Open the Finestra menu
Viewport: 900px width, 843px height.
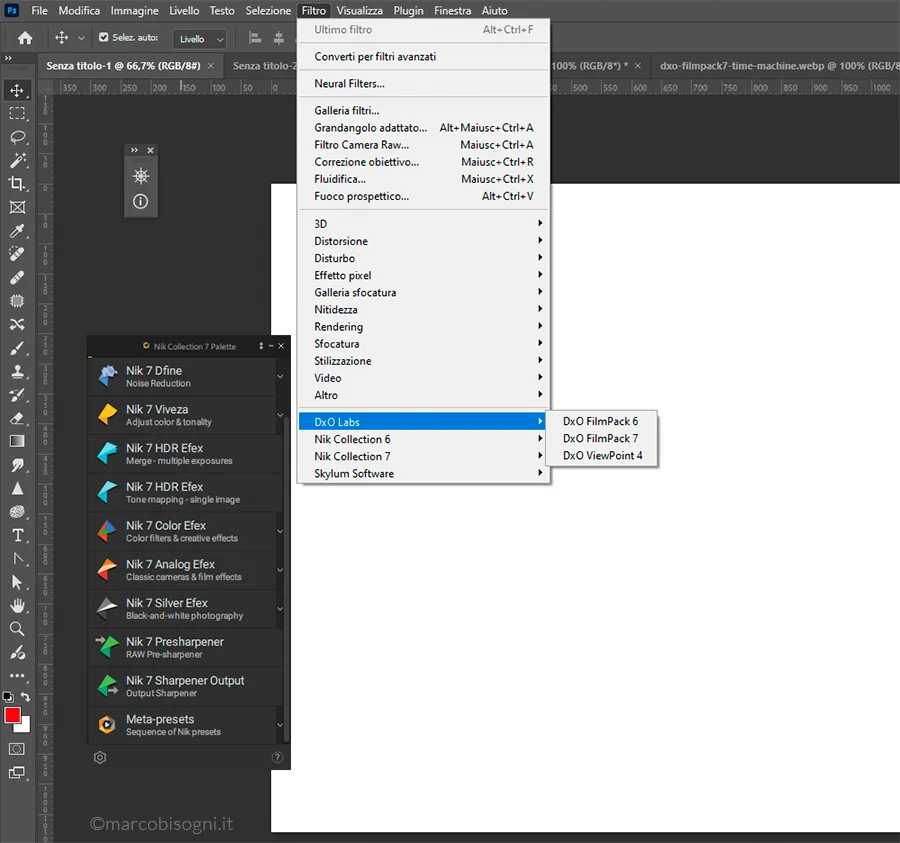click(452, 10)
